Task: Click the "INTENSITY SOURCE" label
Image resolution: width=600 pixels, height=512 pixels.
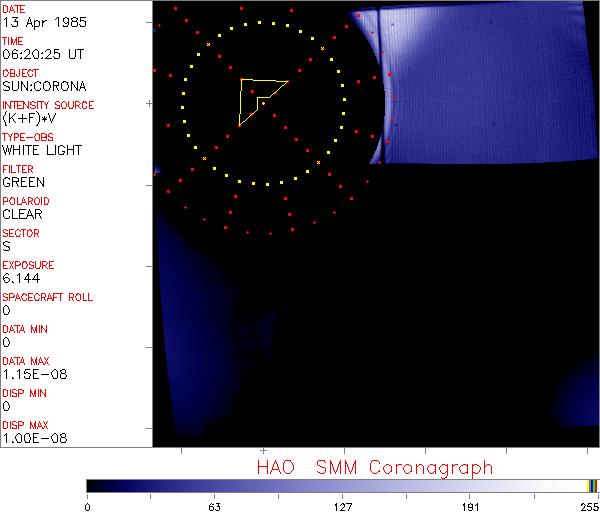Action: pyautogui.click(x=48, y=105)
